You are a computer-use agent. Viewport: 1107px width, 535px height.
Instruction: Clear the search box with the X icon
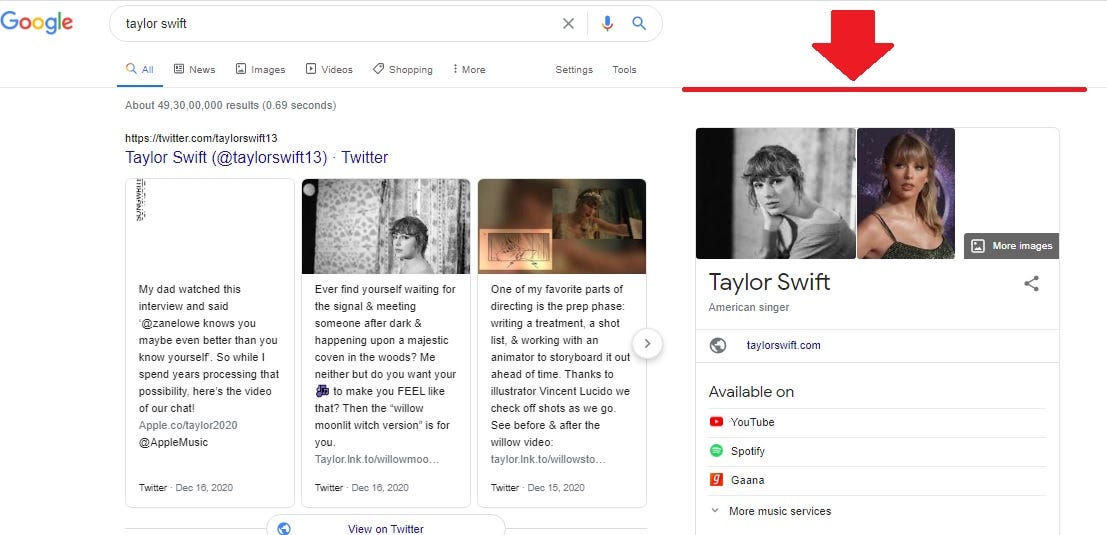pyautogui.click(x=568, y=23)
